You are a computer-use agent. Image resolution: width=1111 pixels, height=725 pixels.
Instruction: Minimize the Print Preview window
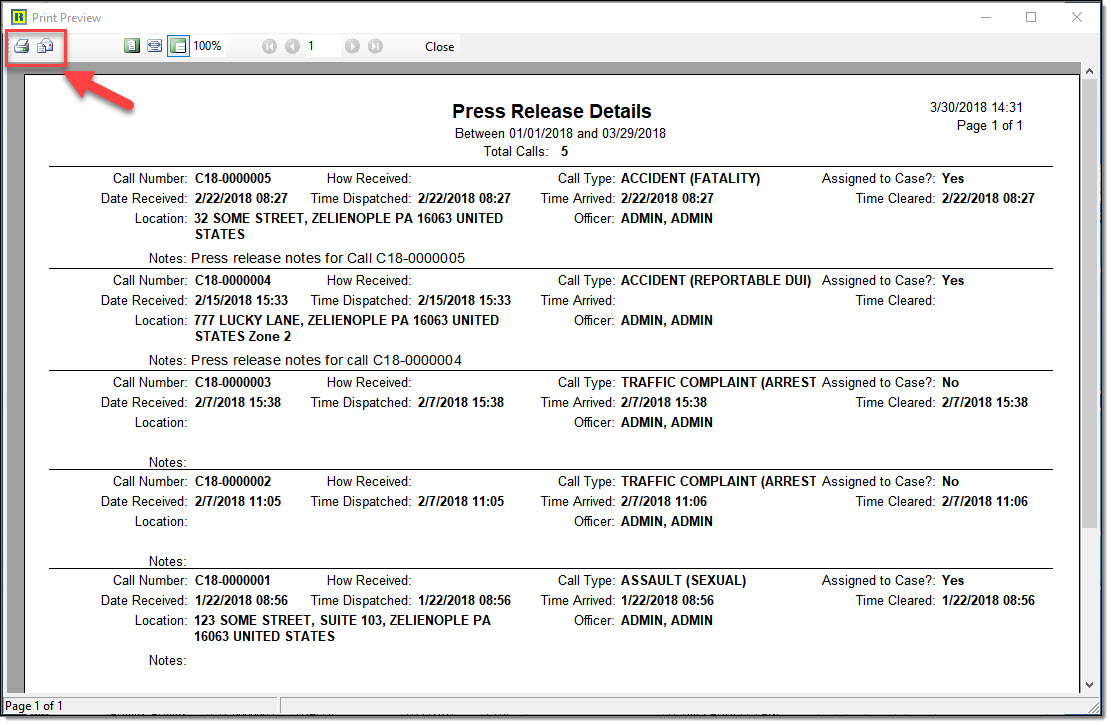click(985, 17)
